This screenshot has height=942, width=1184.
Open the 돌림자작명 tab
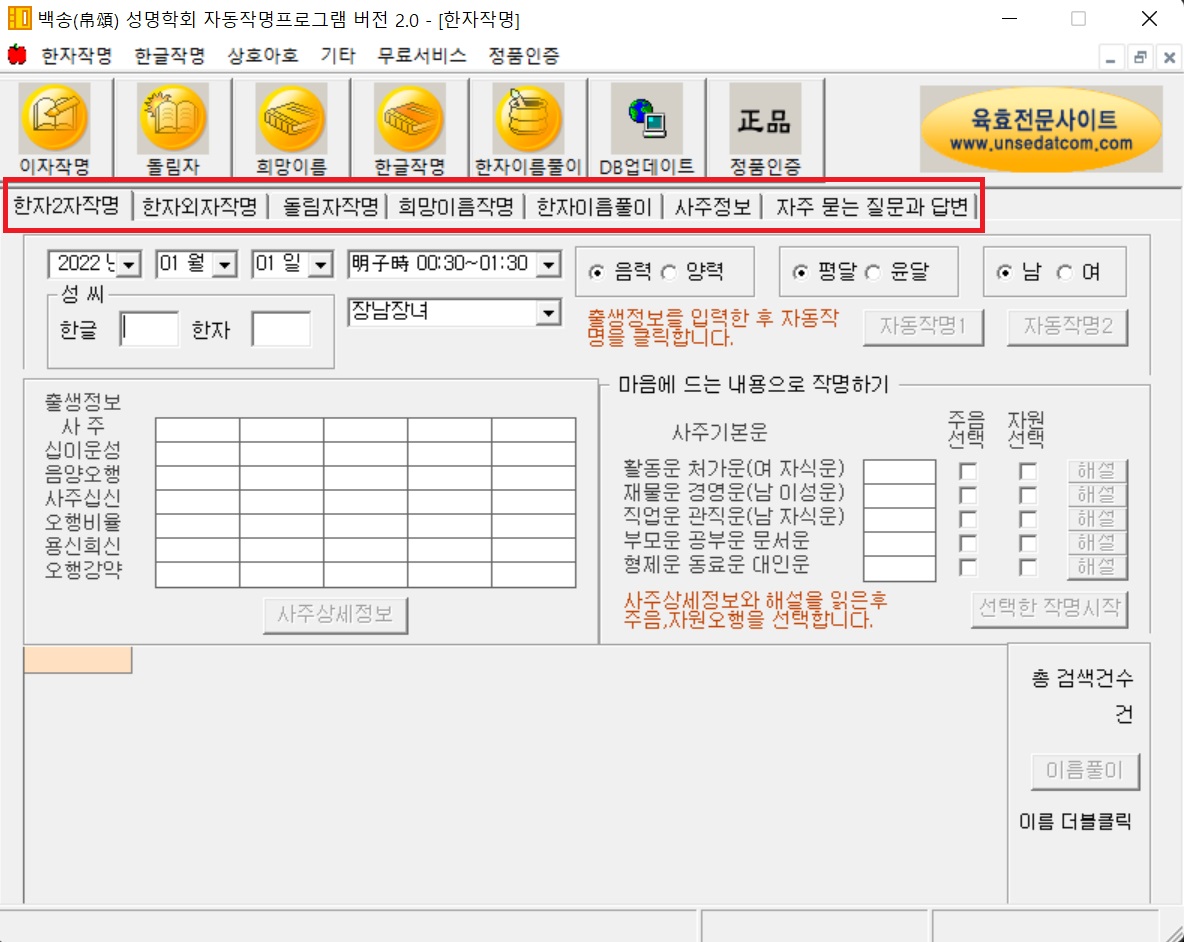pos(330,206)
